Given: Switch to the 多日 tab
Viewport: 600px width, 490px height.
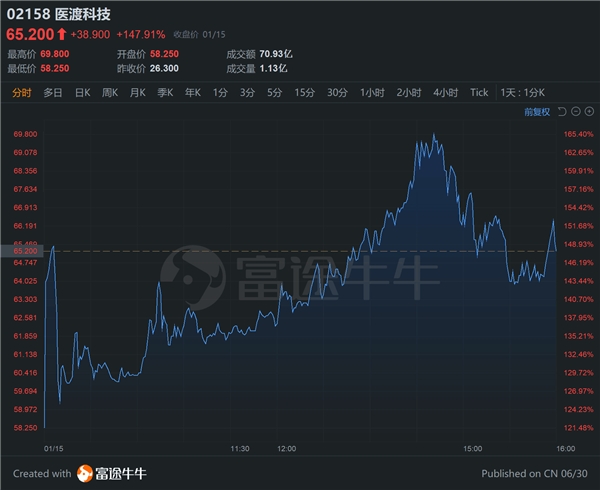Looking at the screenshot, I should point(53,93).
